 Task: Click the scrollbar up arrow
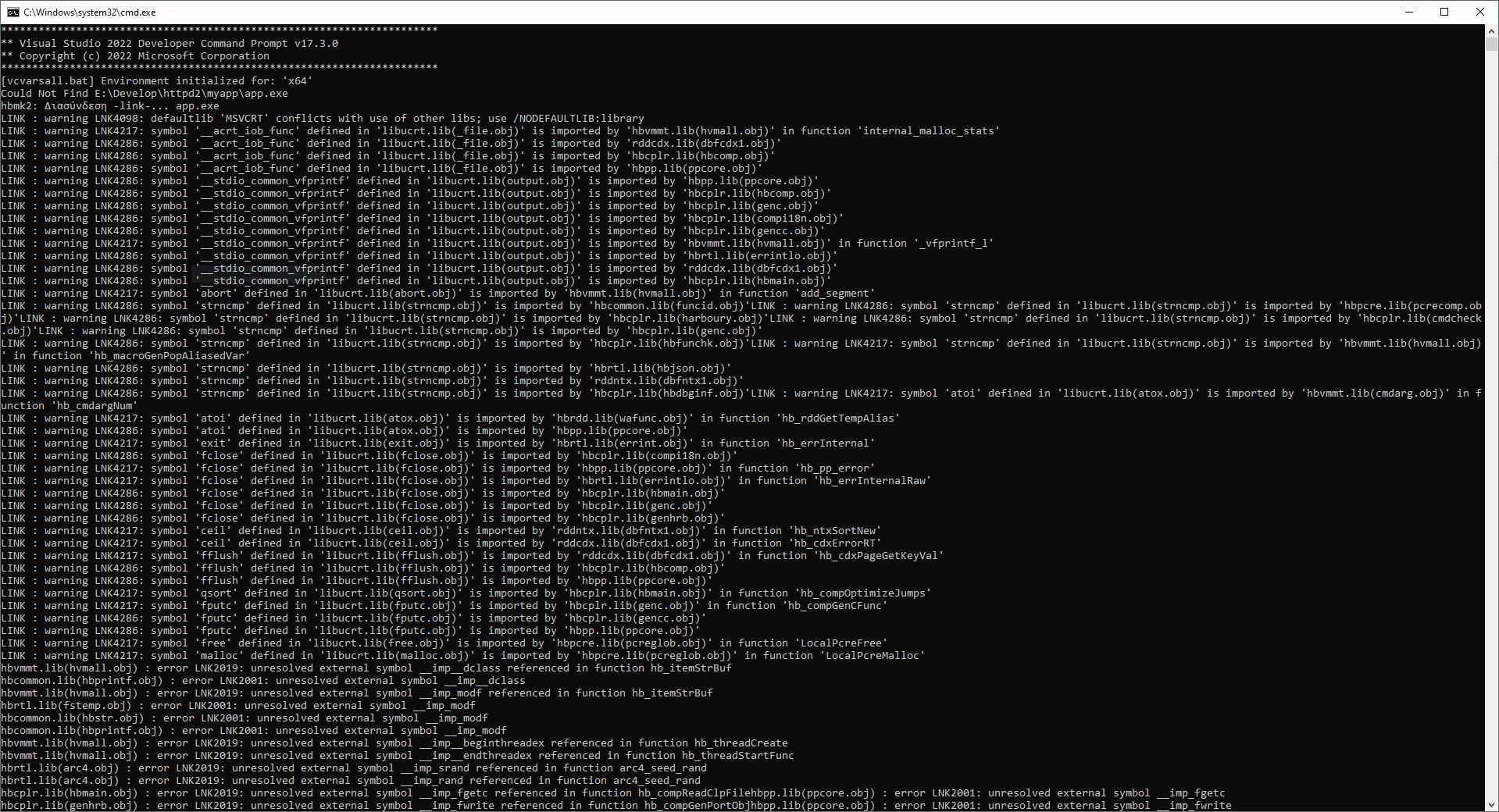[1491, 30]
